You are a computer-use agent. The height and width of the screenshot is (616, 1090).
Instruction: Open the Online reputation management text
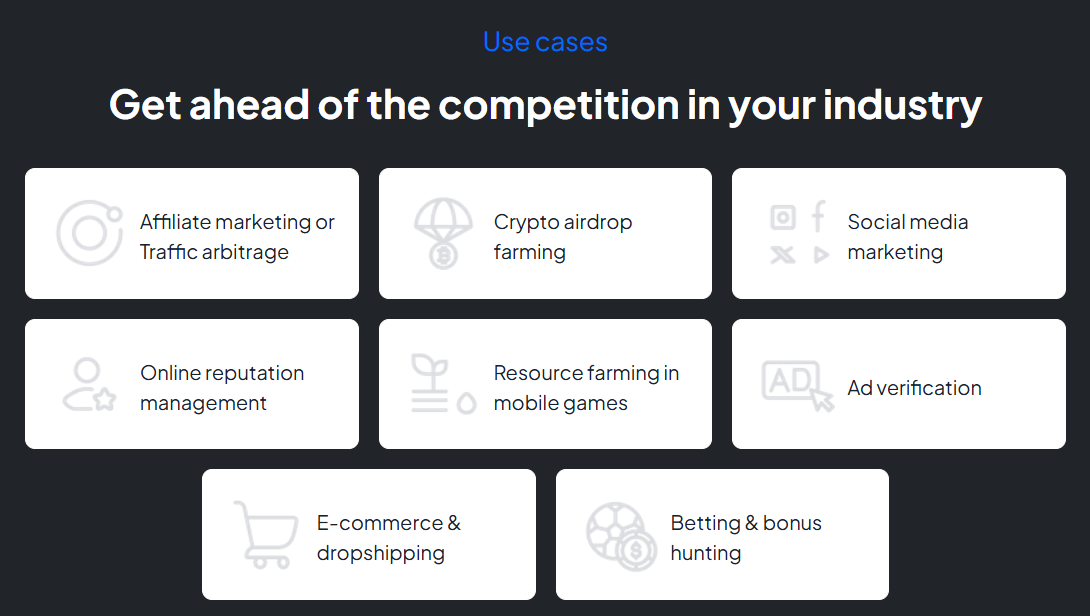point(222,387)
